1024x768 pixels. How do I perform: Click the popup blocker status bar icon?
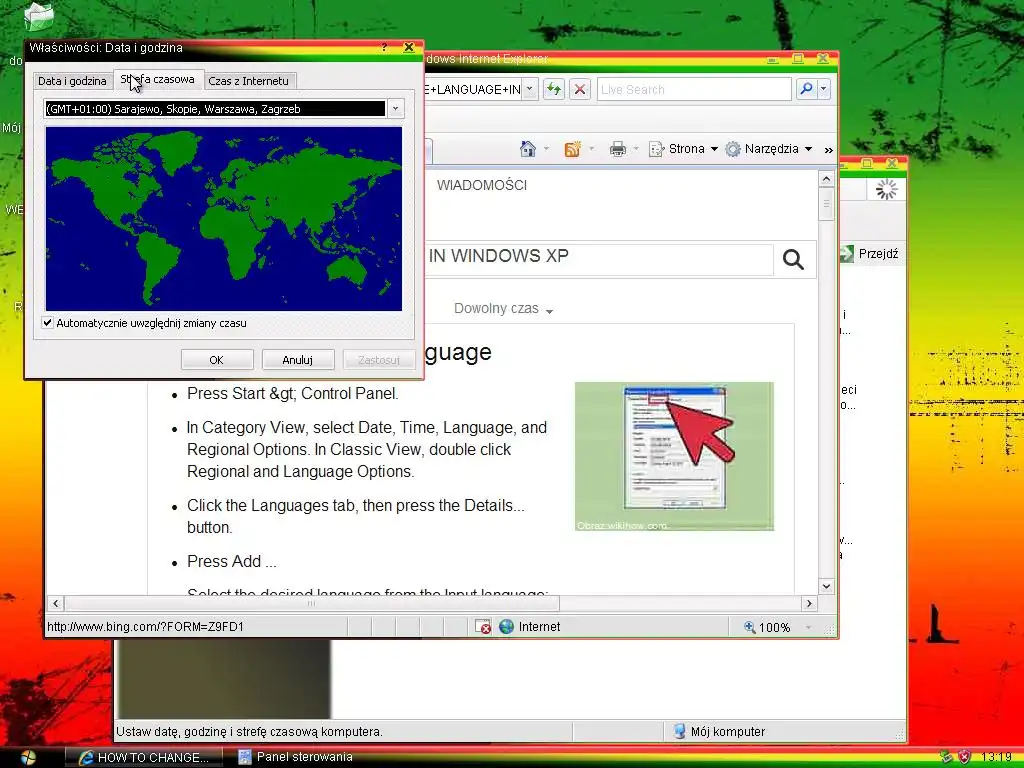point(483,627)
